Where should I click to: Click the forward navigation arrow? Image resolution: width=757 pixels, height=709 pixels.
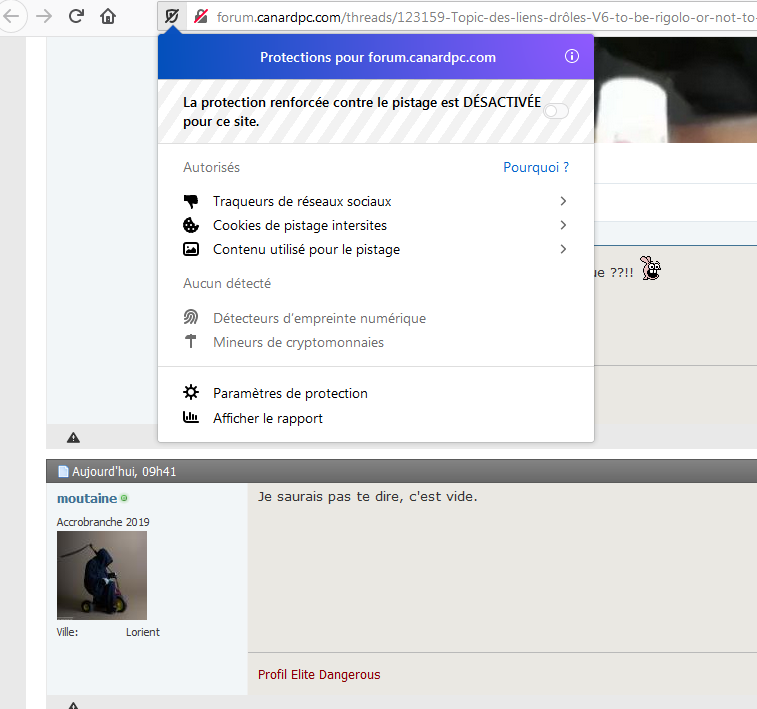(x=43, y=16)
